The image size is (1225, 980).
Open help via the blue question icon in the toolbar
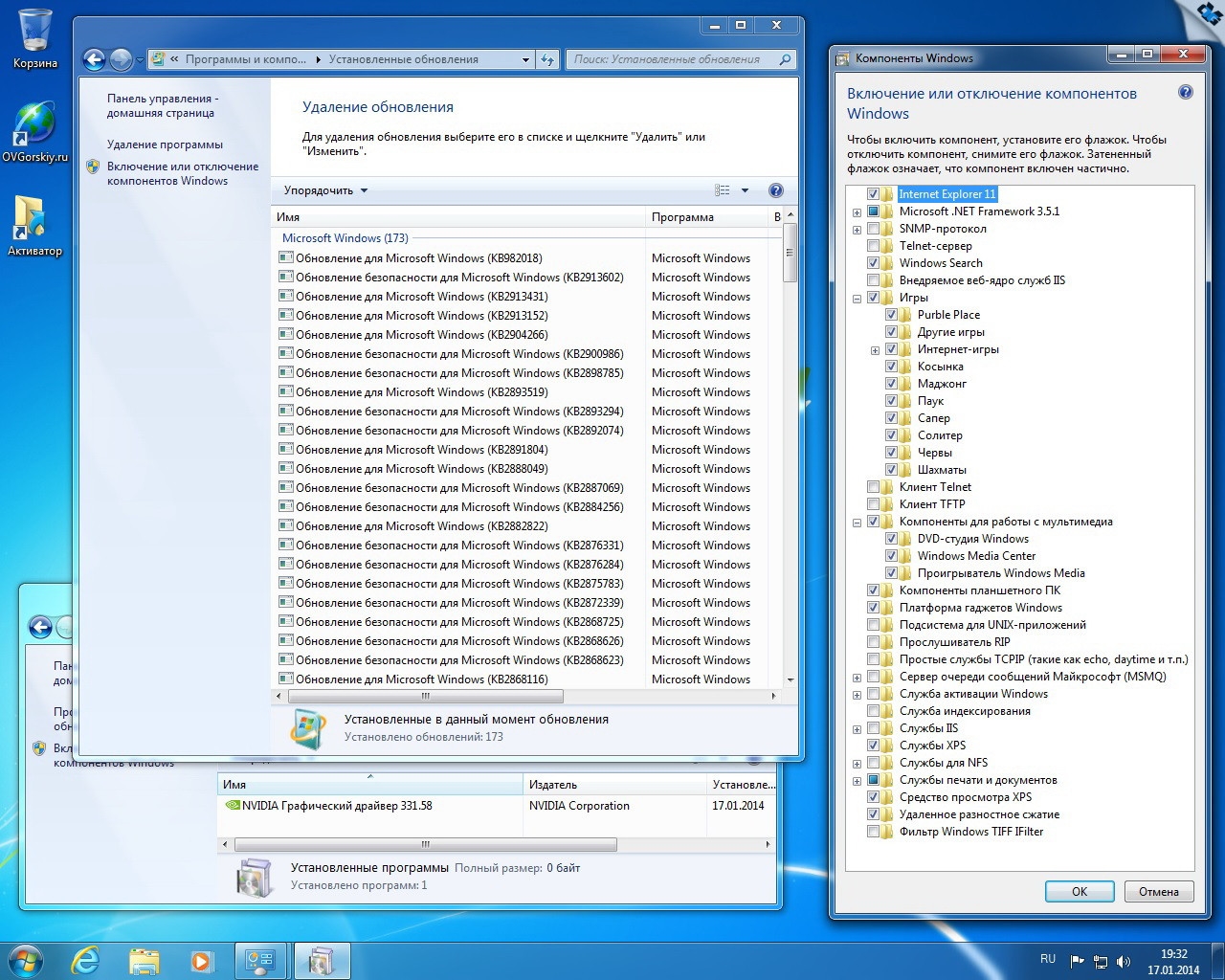(x=776, y=190)
